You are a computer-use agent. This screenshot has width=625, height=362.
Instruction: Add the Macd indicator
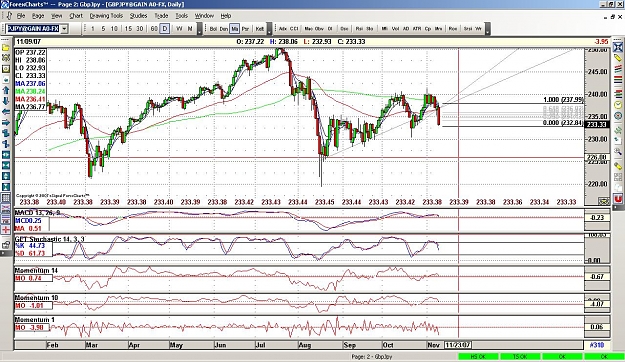click(309, 29)
